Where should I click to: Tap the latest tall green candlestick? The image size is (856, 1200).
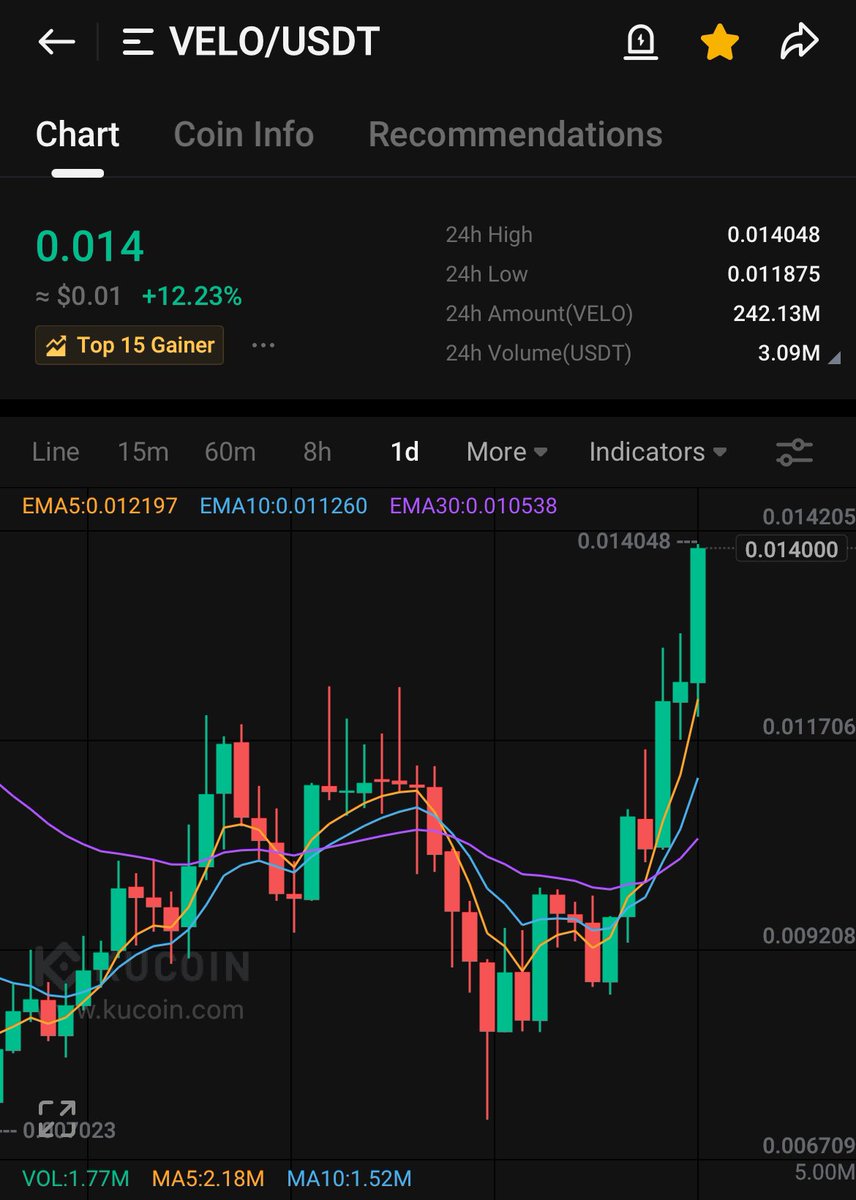[x=698, y=615]
